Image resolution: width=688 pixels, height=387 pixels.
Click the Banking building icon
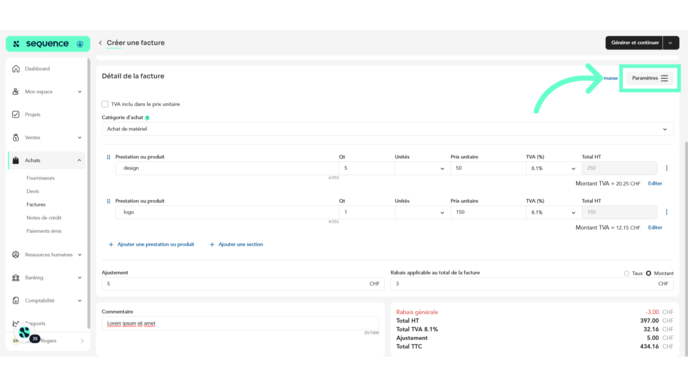pos(16,278)
